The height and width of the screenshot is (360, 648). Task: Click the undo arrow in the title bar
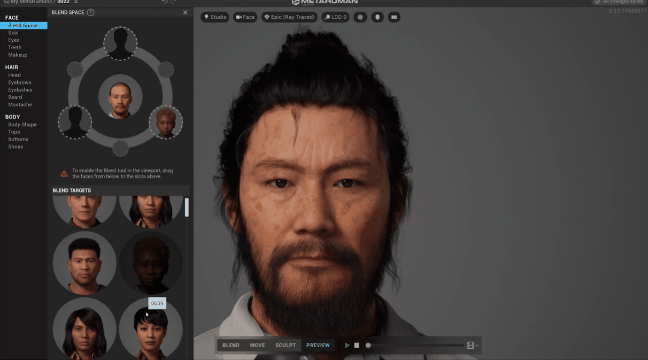click(164, 2)
